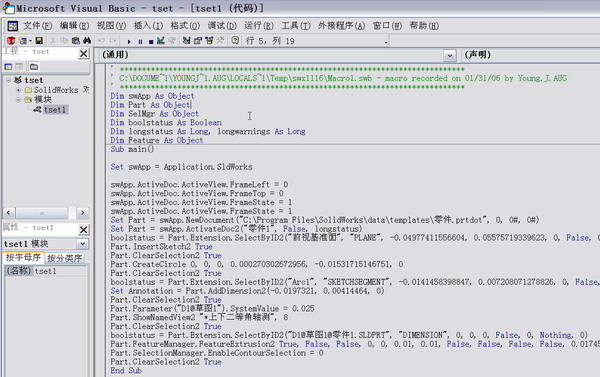Open VB Help question mark icon
This screenshot has height=377, width=600.
(x=235, y=41)
